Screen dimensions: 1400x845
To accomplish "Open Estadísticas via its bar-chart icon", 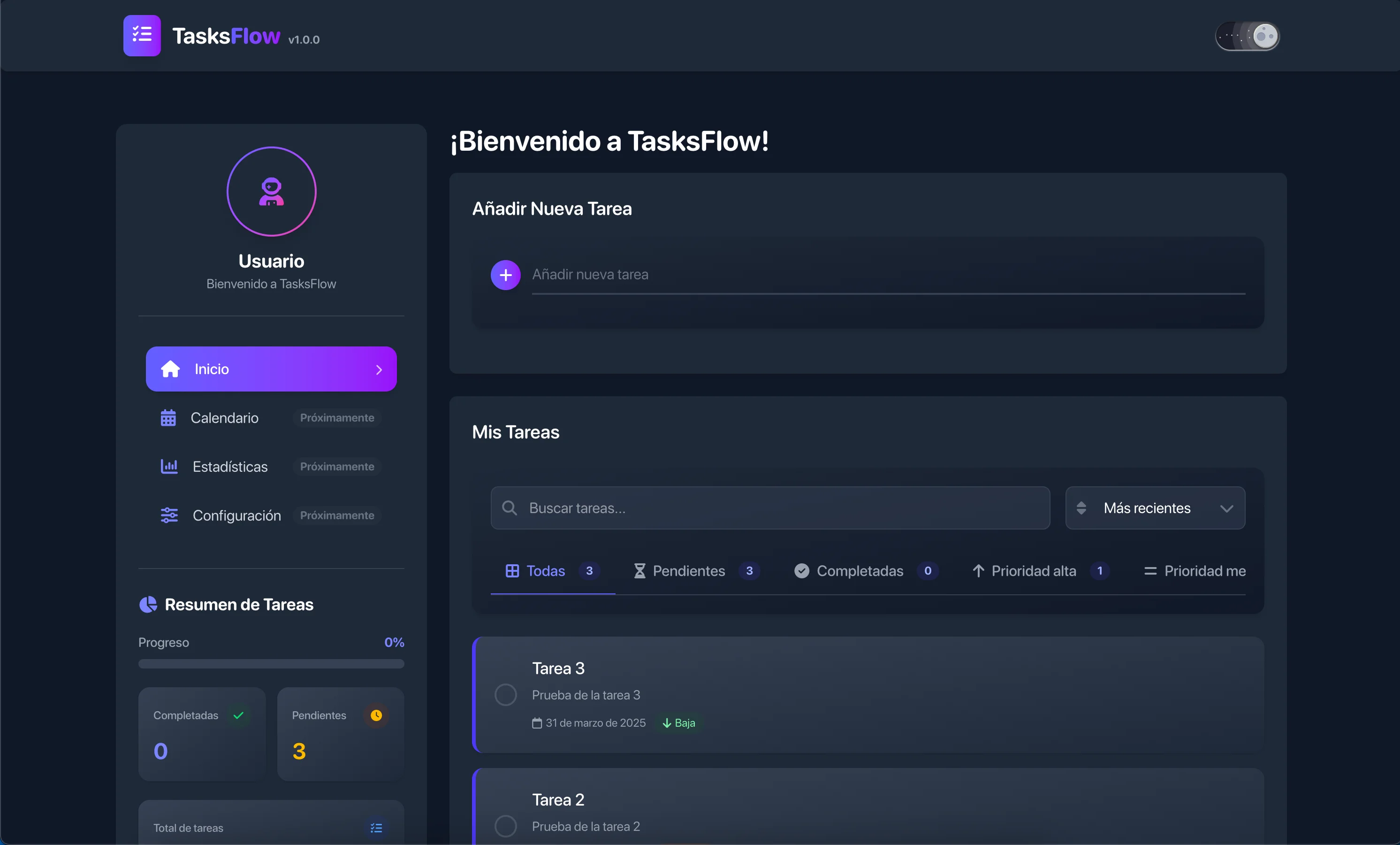I will (x=169, y=467).
